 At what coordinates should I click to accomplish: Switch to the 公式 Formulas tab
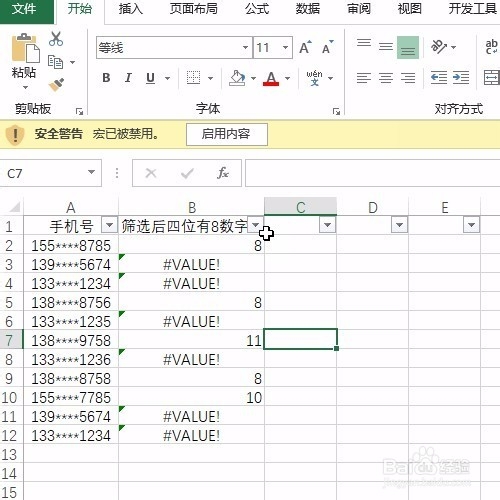click(257, 9)
